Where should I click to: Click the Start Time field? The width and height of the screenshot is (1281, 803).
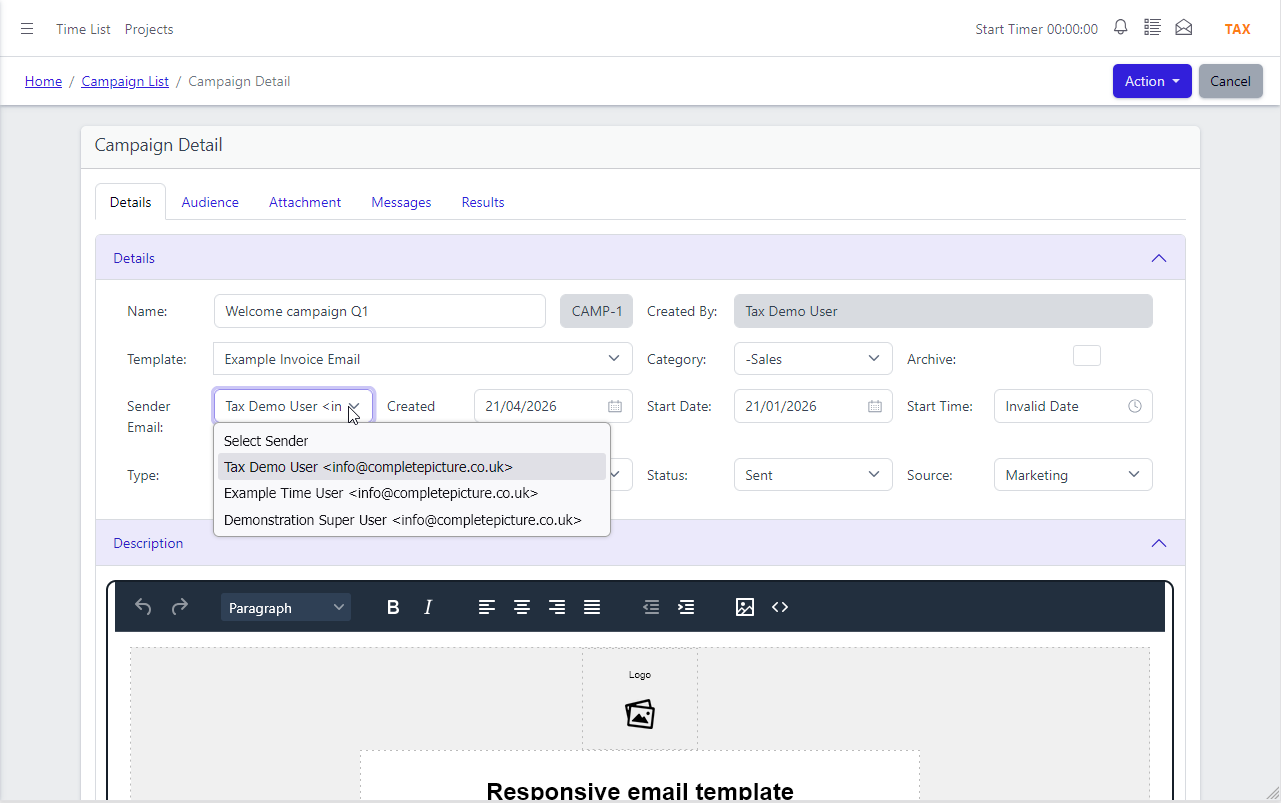coord(1073,406)
